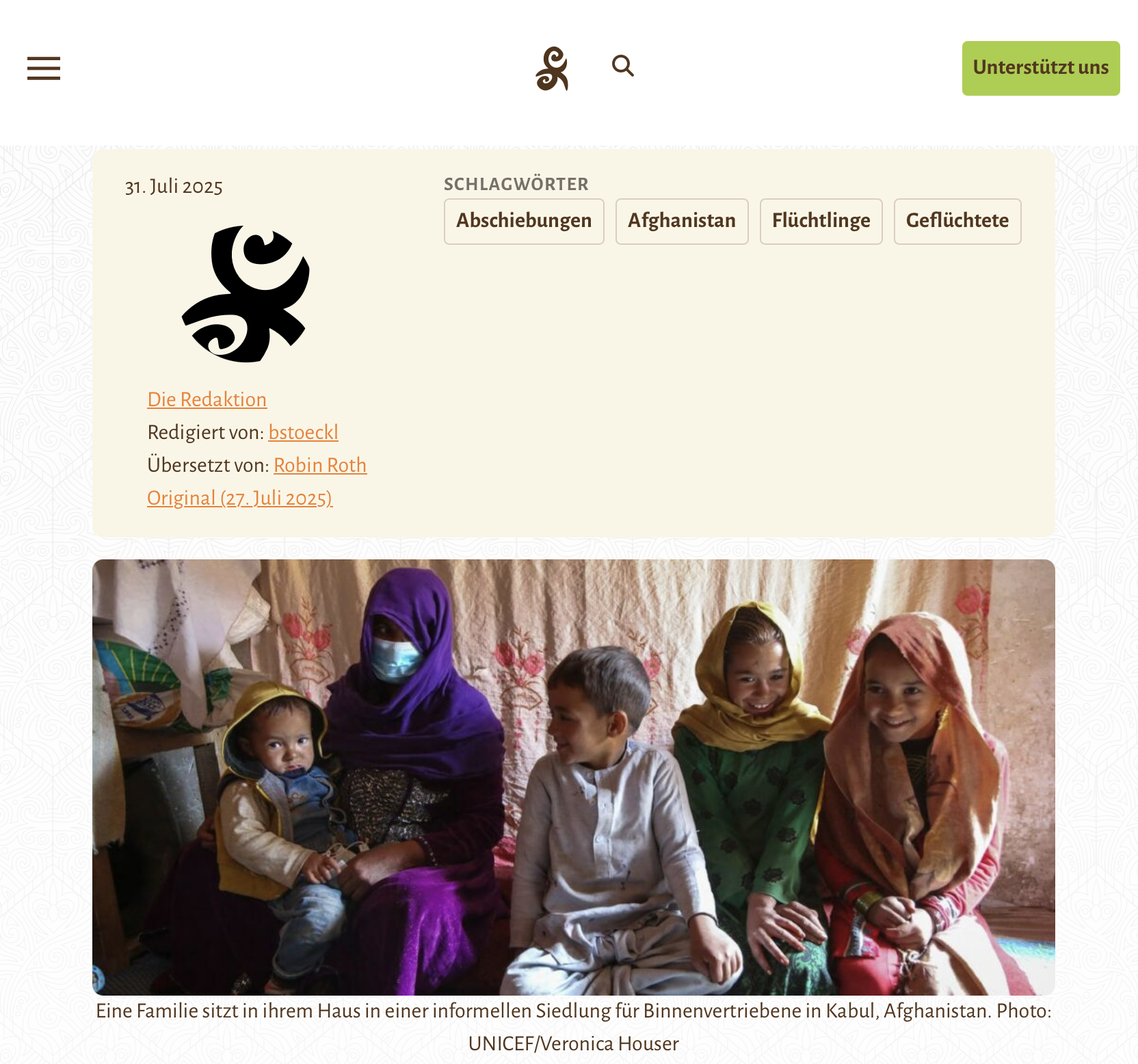The width and height of the screenshot is (1138, 1064).
Task: Click the SCHLAGWÖRTER heading
Action: pyautogui.click(x=516, y=184)
